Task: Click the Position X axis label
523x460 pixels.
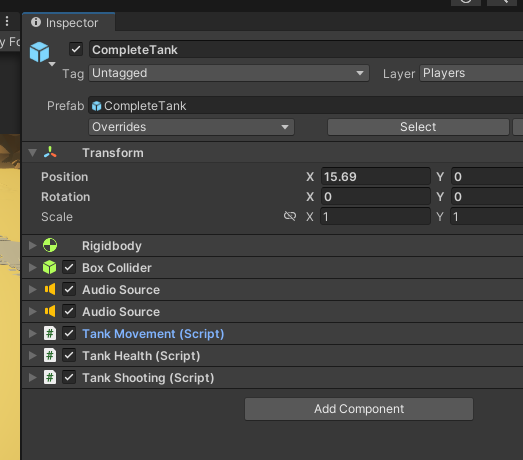Action: click(x=310, y=177)
